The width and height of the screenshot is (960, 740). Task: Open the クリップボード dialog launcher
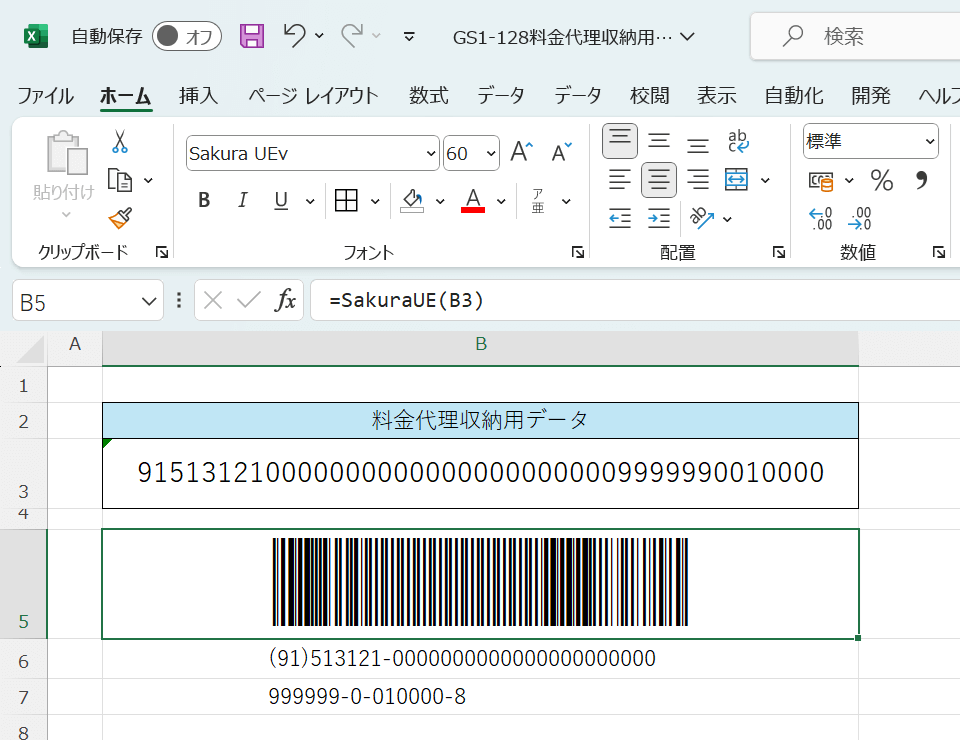click(162, 252)
